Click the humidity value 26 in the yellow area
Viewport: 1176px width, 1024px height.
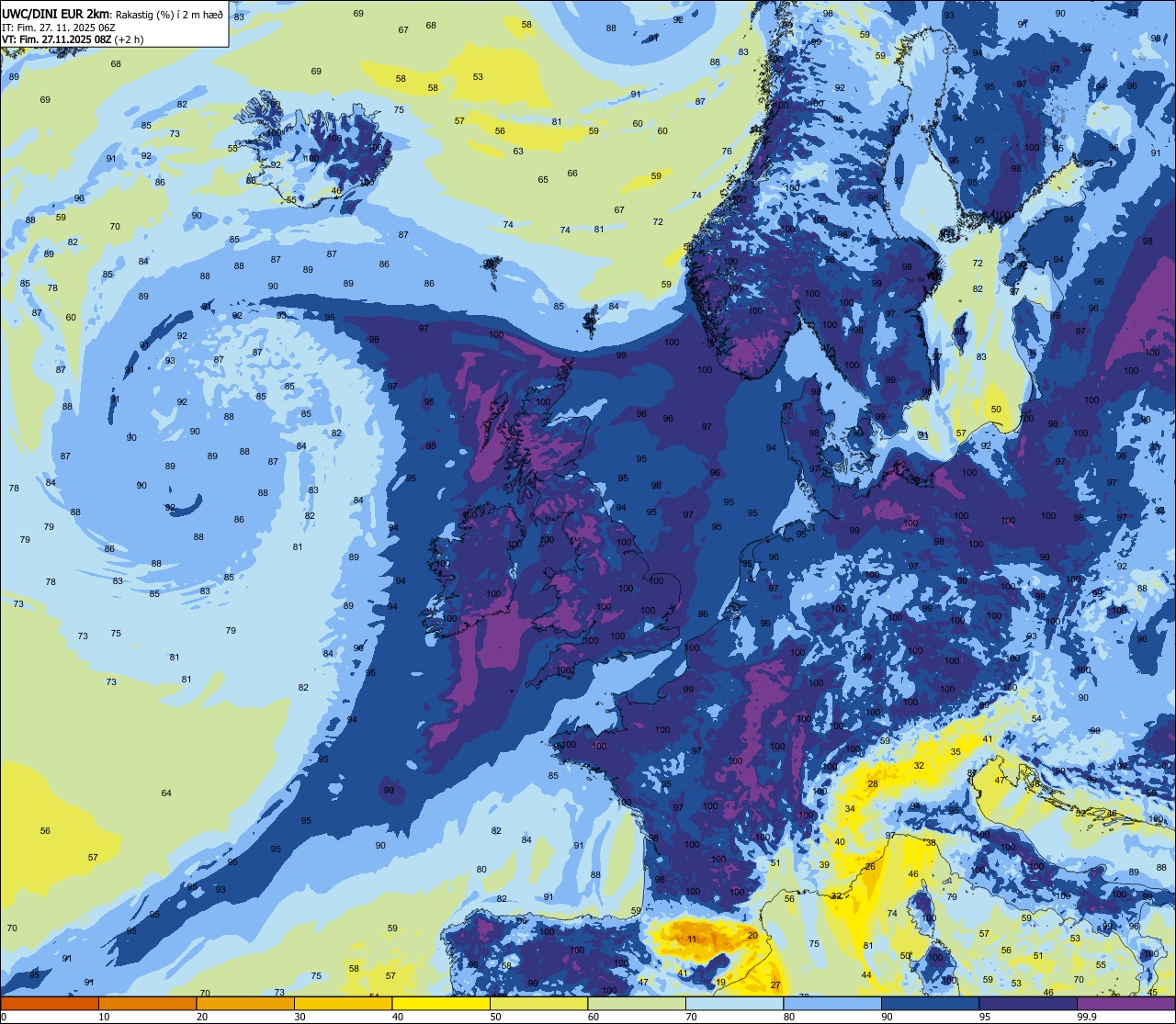869,866
